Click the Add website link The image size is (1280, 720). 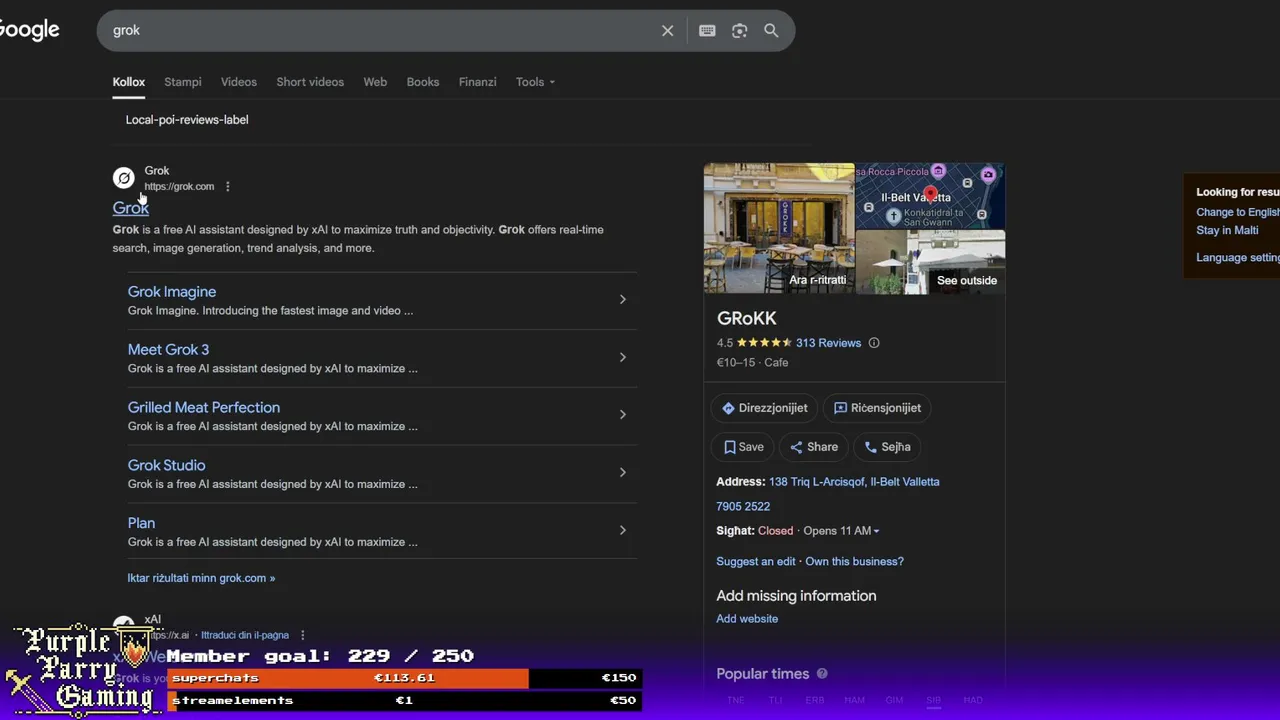pos(747,619)
